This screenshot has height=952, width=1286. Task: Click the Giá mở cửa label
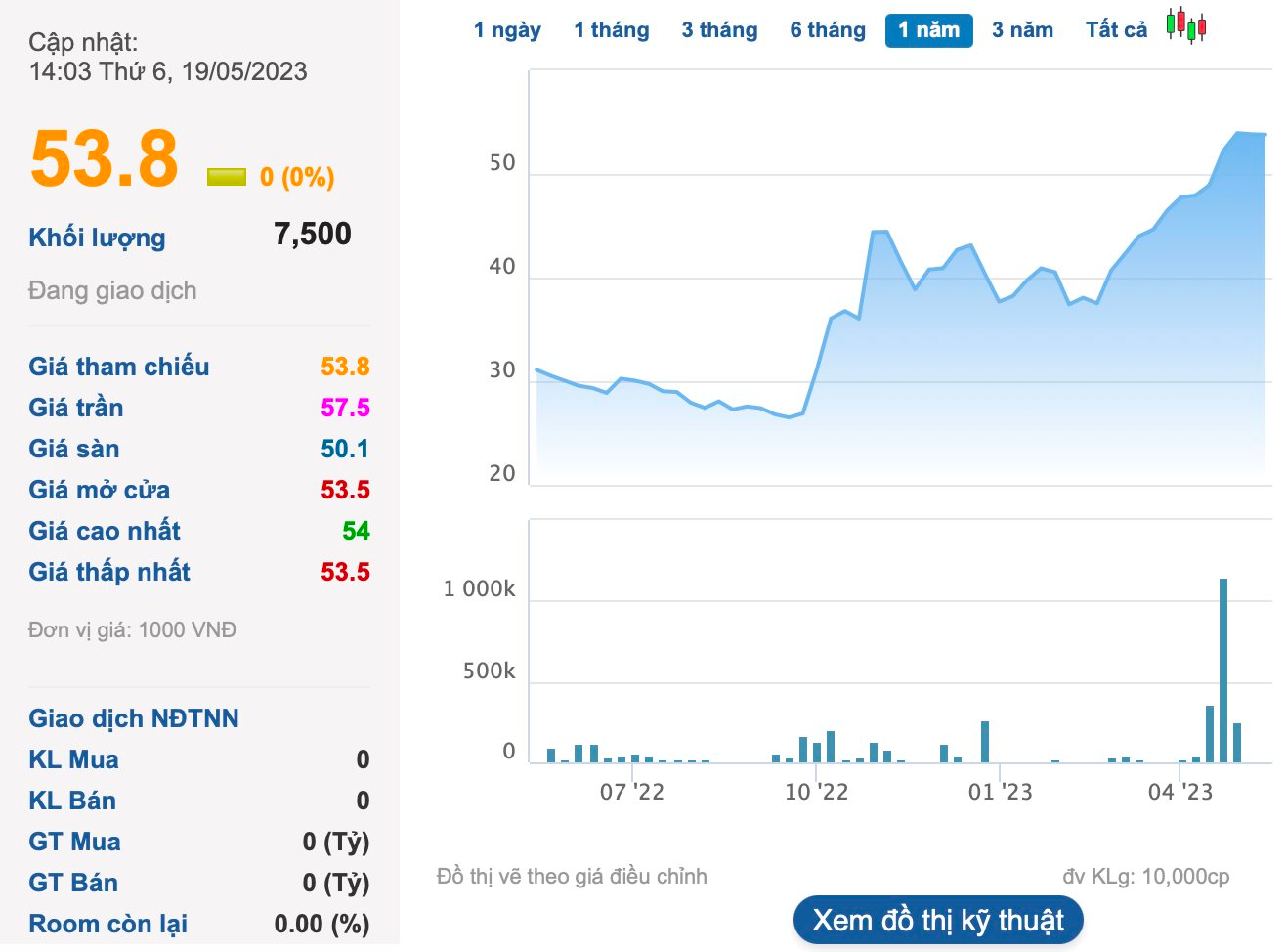coord(100,490)
